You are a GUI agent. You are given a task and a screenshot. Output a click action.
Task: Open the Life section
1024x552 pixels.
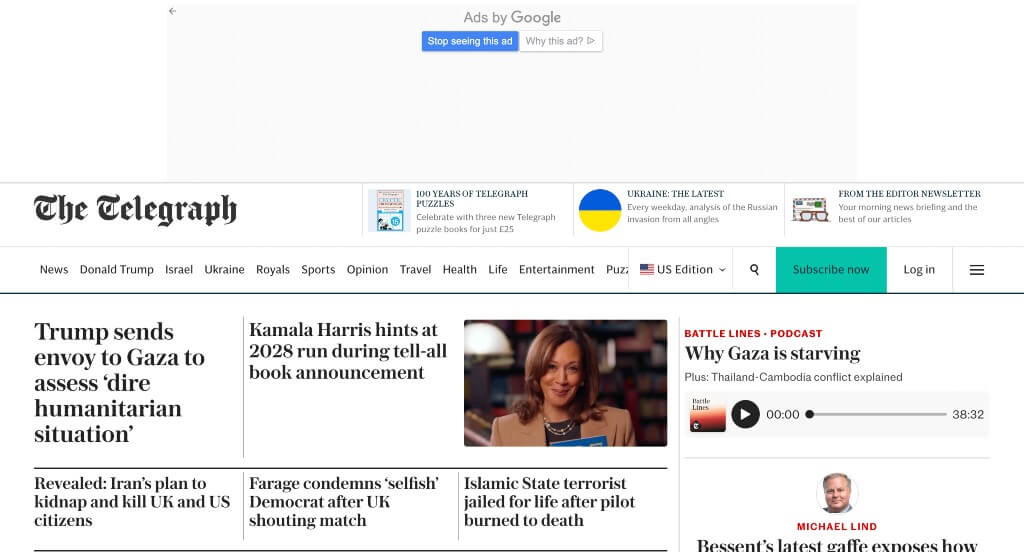coord(498,269)
